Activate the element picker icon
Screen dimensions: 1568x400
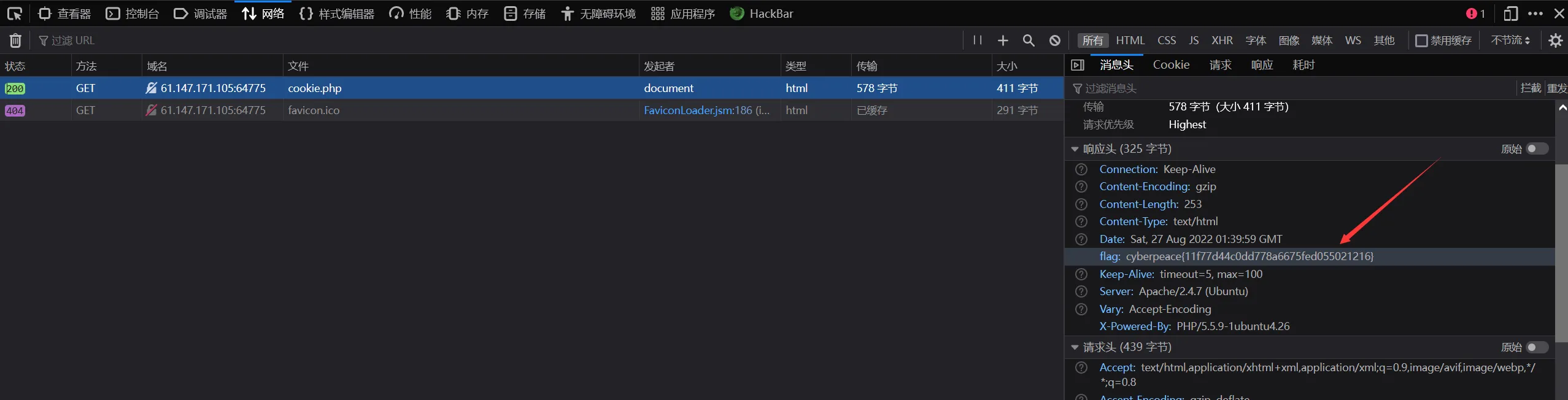15,13
